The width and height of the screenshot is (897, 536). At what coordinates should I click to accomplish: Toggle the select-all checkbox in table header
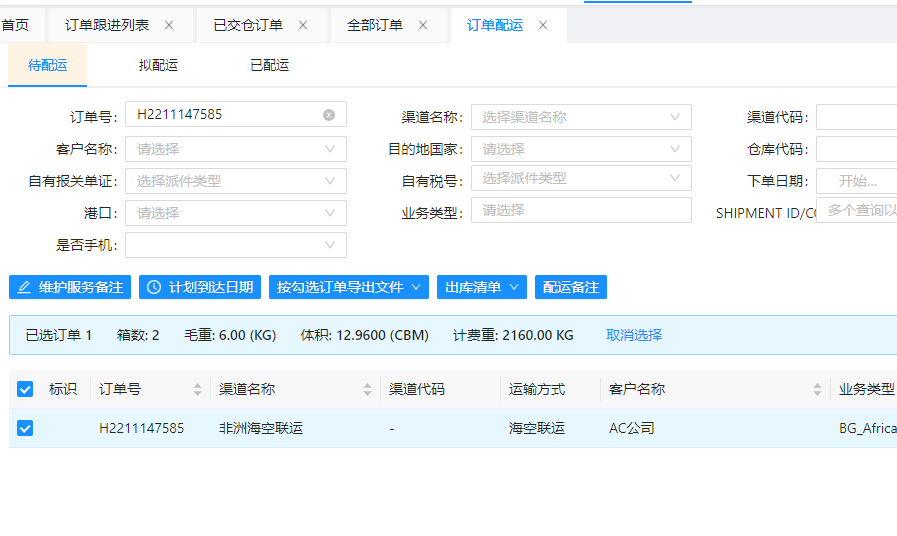point(25,389)
